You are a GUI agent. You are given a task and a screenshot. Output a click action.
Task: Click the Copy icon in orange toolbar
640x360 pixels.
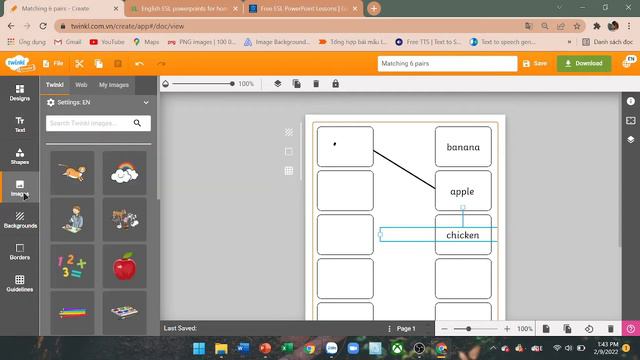pos(99,64)
